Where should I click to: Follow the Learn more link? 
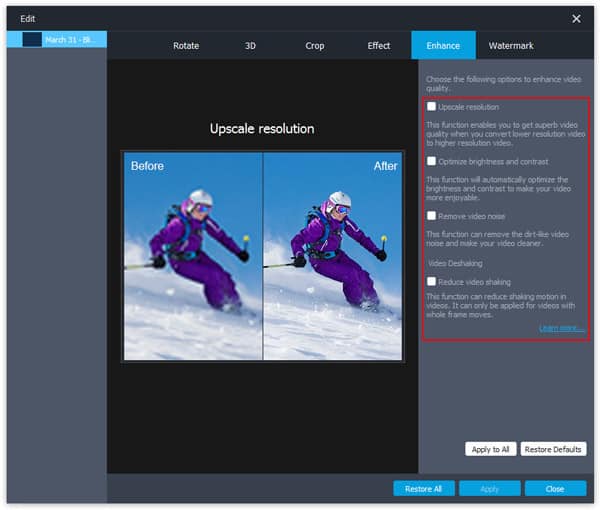pyautogui.click(x=561, y=328)
